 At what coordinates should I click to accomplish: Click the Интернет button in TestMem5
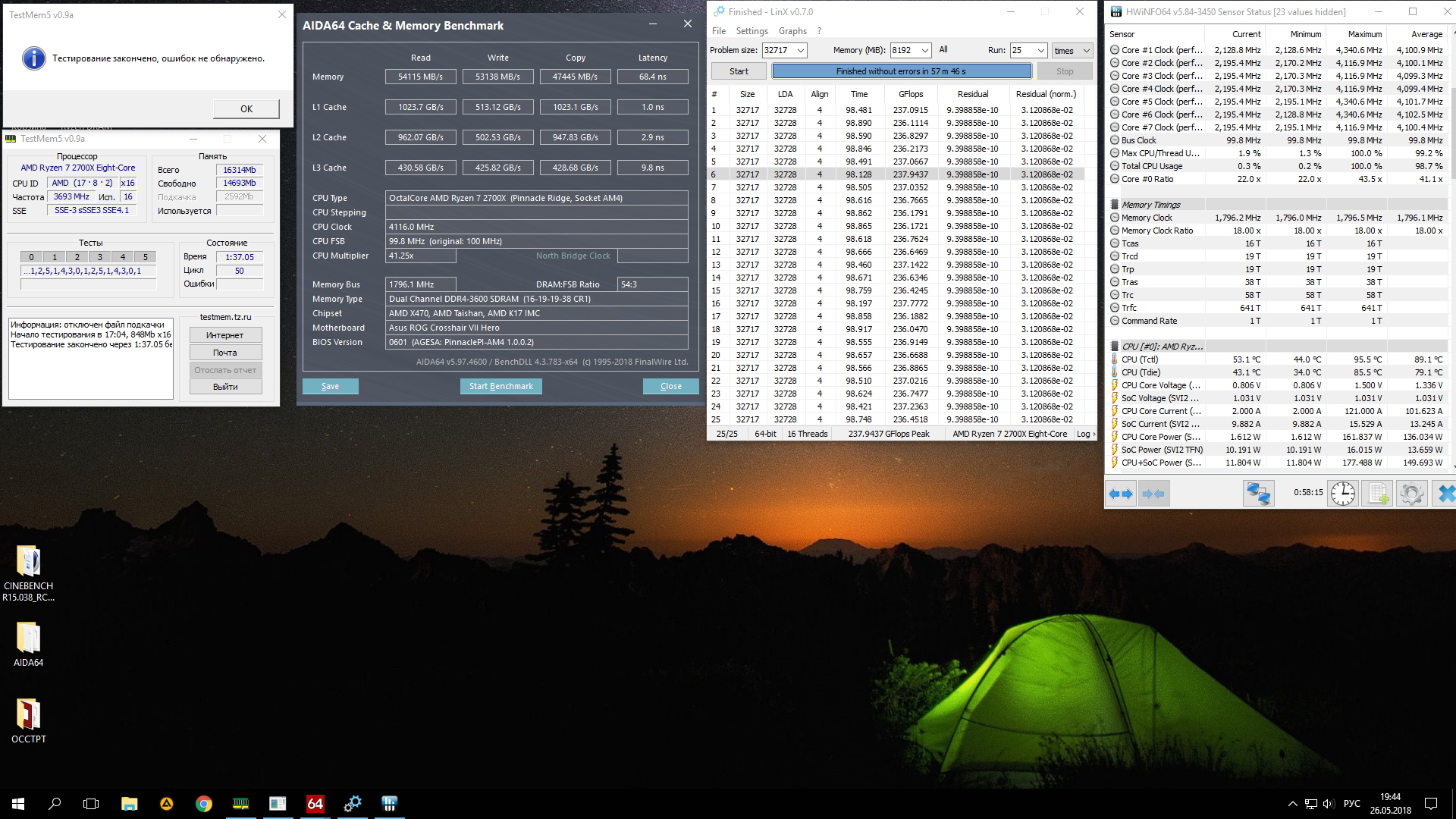coord(224,335)
